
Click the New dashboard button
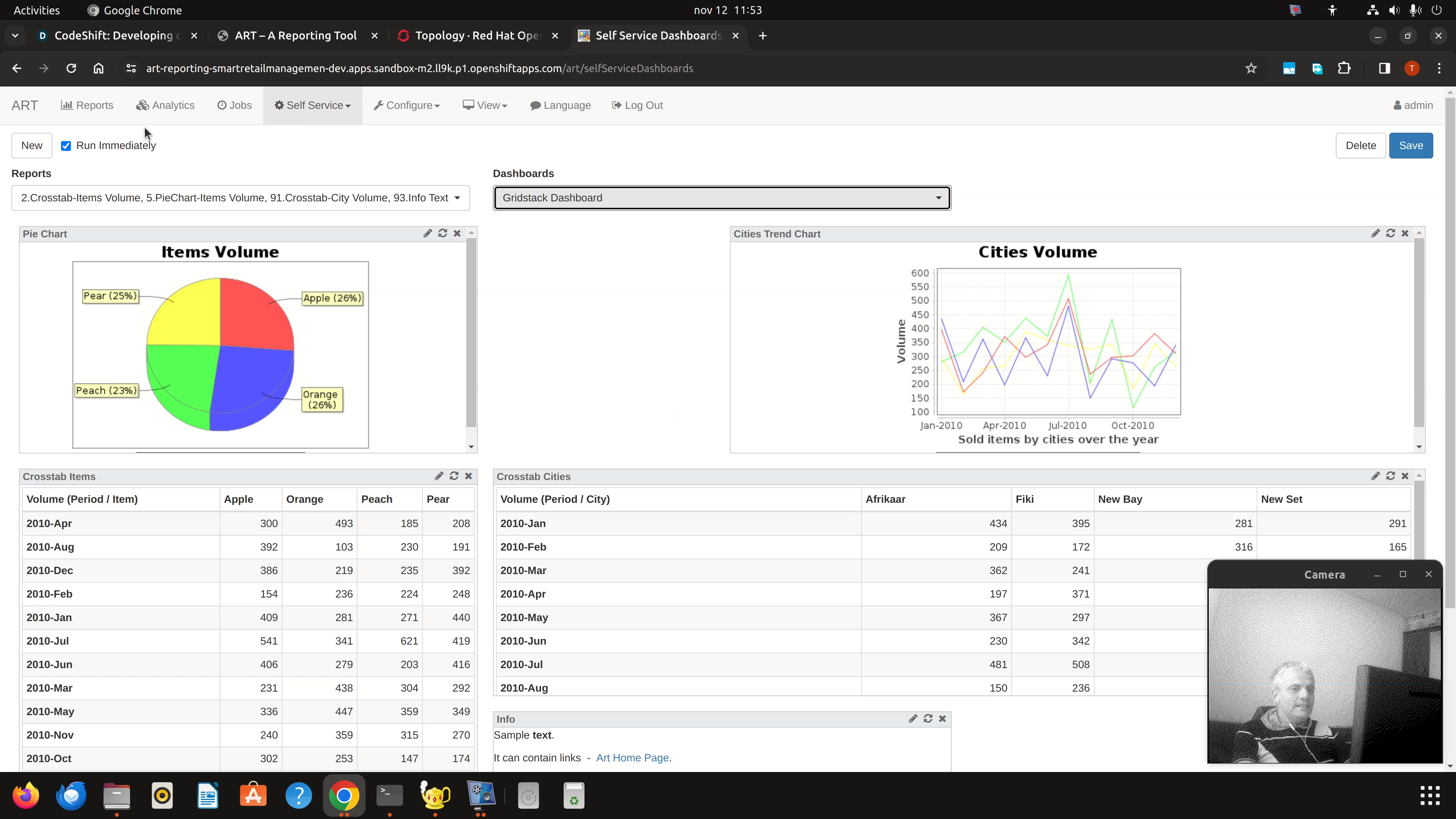coord(31,145)
